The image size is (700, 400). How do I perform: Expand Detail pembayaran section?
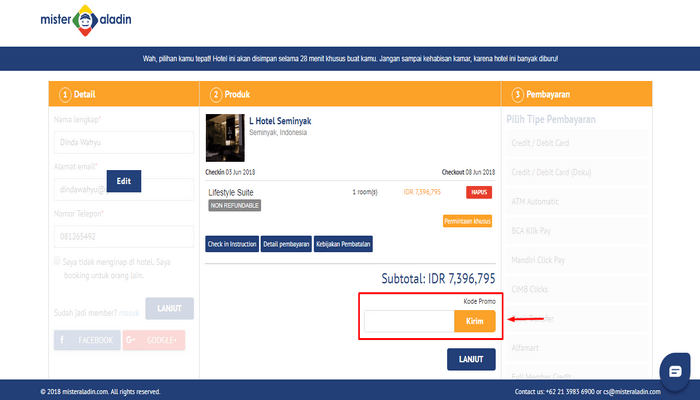point(286,244)
